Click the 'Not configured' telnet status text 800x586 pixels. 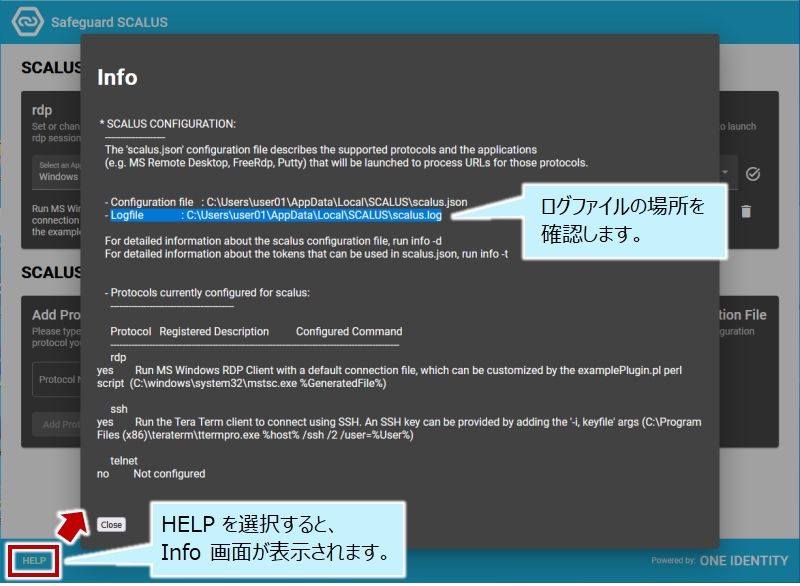[169, 474]
